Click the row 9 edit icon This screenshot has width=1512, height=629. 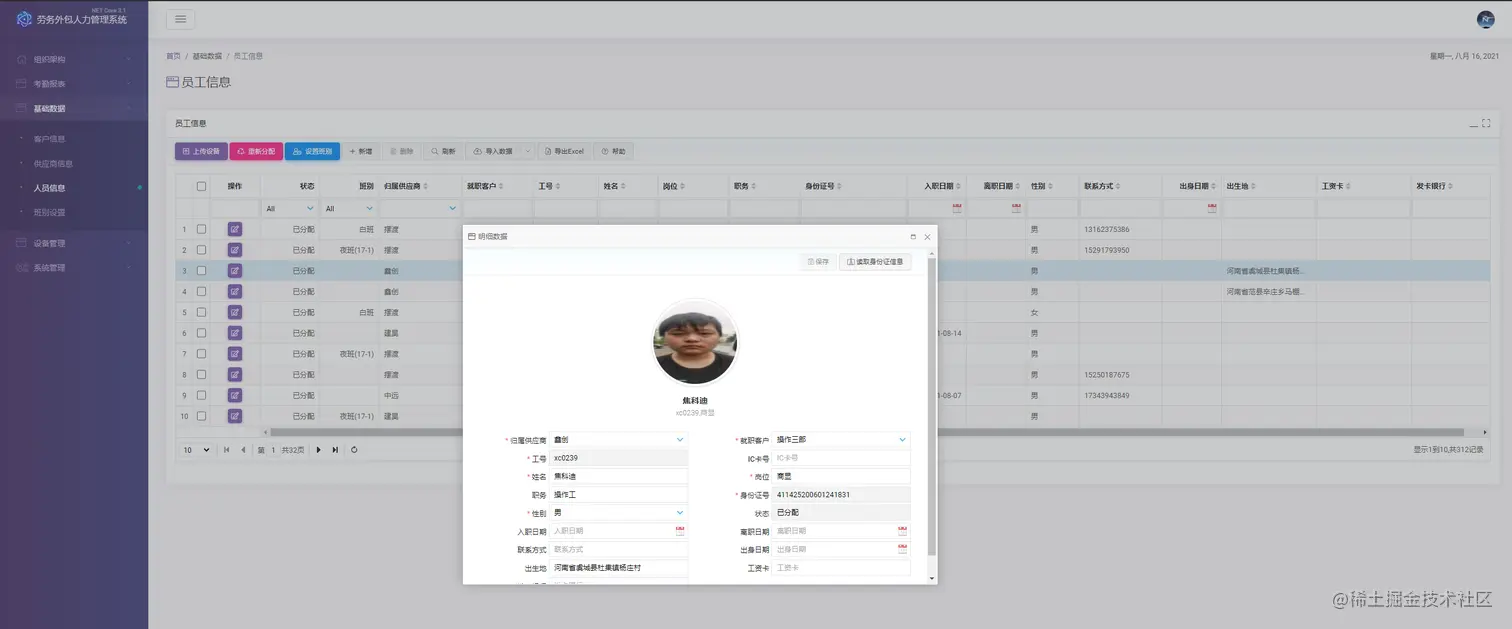235,395
